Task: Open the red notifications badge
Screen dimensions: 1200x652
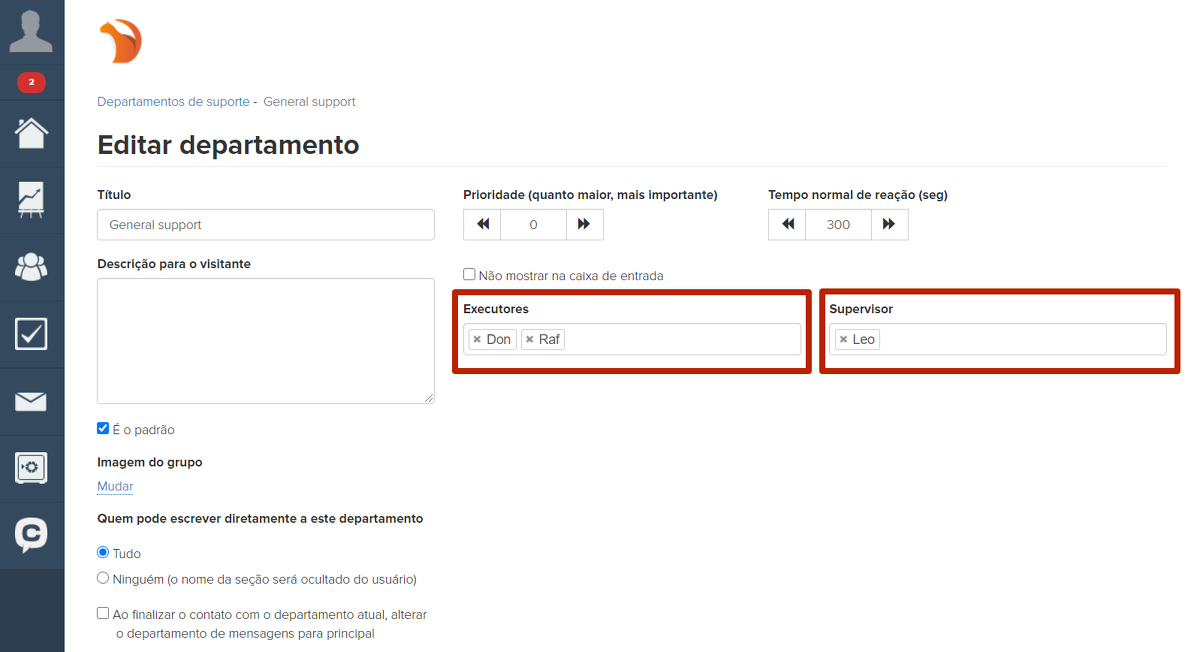Action: click(x=31, y=82)
